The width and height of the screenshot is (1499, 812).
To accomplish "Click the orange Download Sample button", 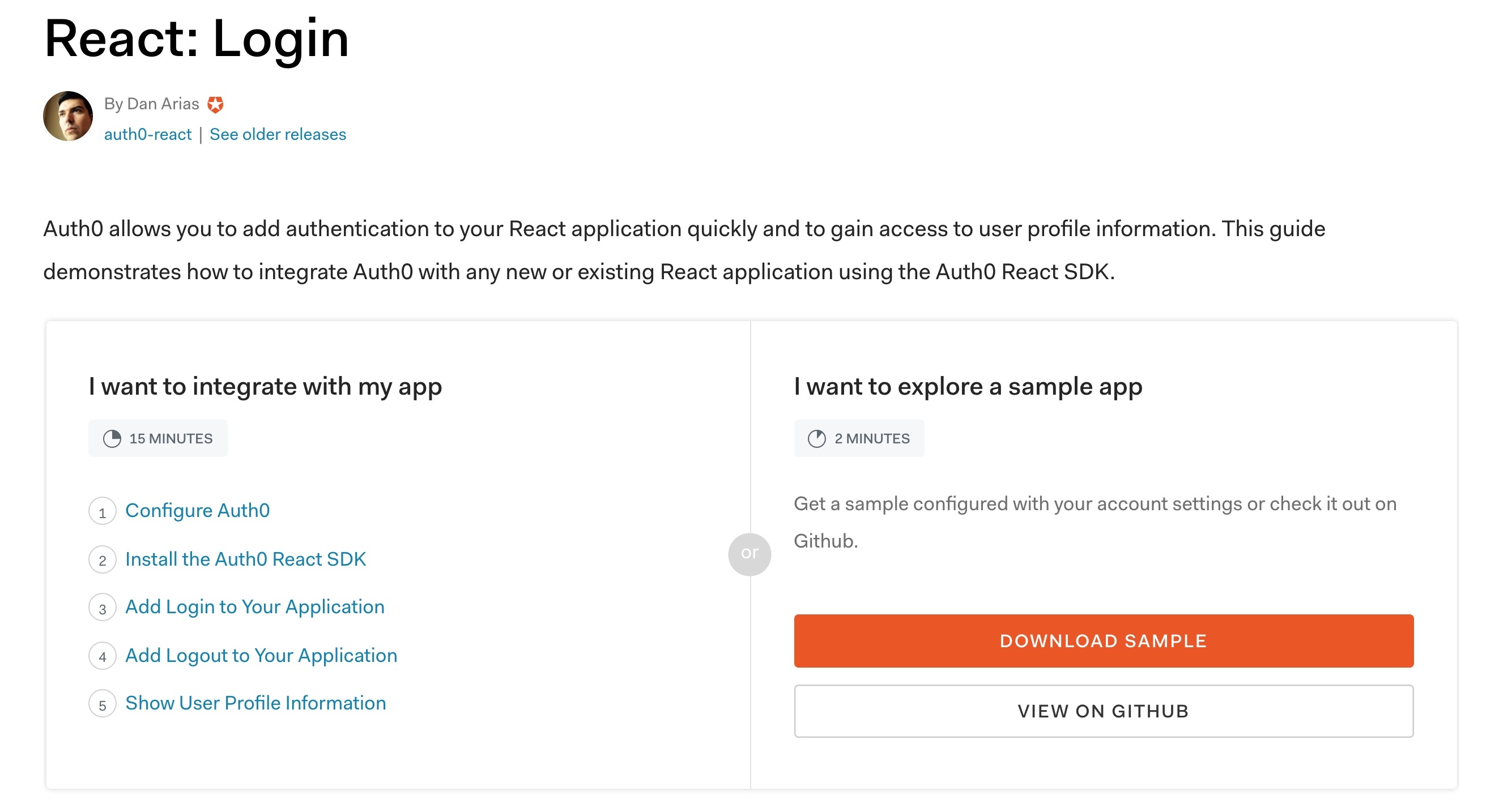I will (1104, 640).
